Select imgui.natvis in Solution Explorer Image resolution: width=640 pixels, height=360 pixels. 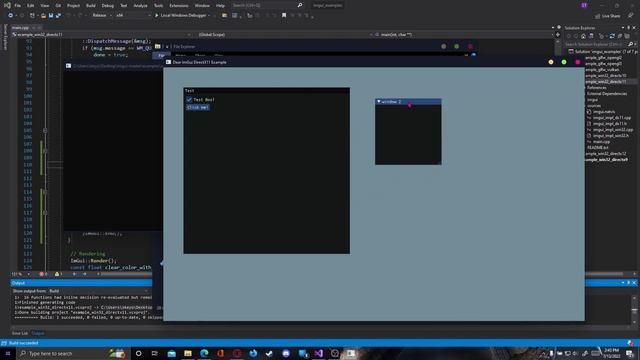click(x=604, y=111)
